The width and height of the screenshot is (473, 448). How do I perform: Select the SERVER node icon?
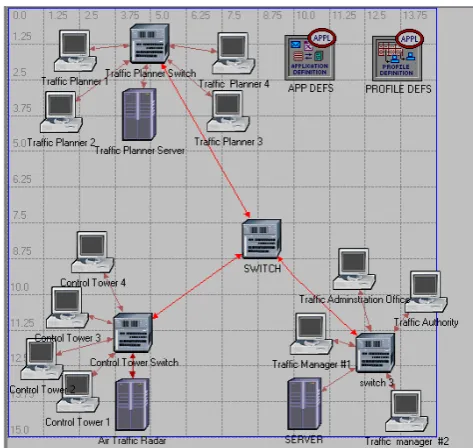click(x=304, y=404)
